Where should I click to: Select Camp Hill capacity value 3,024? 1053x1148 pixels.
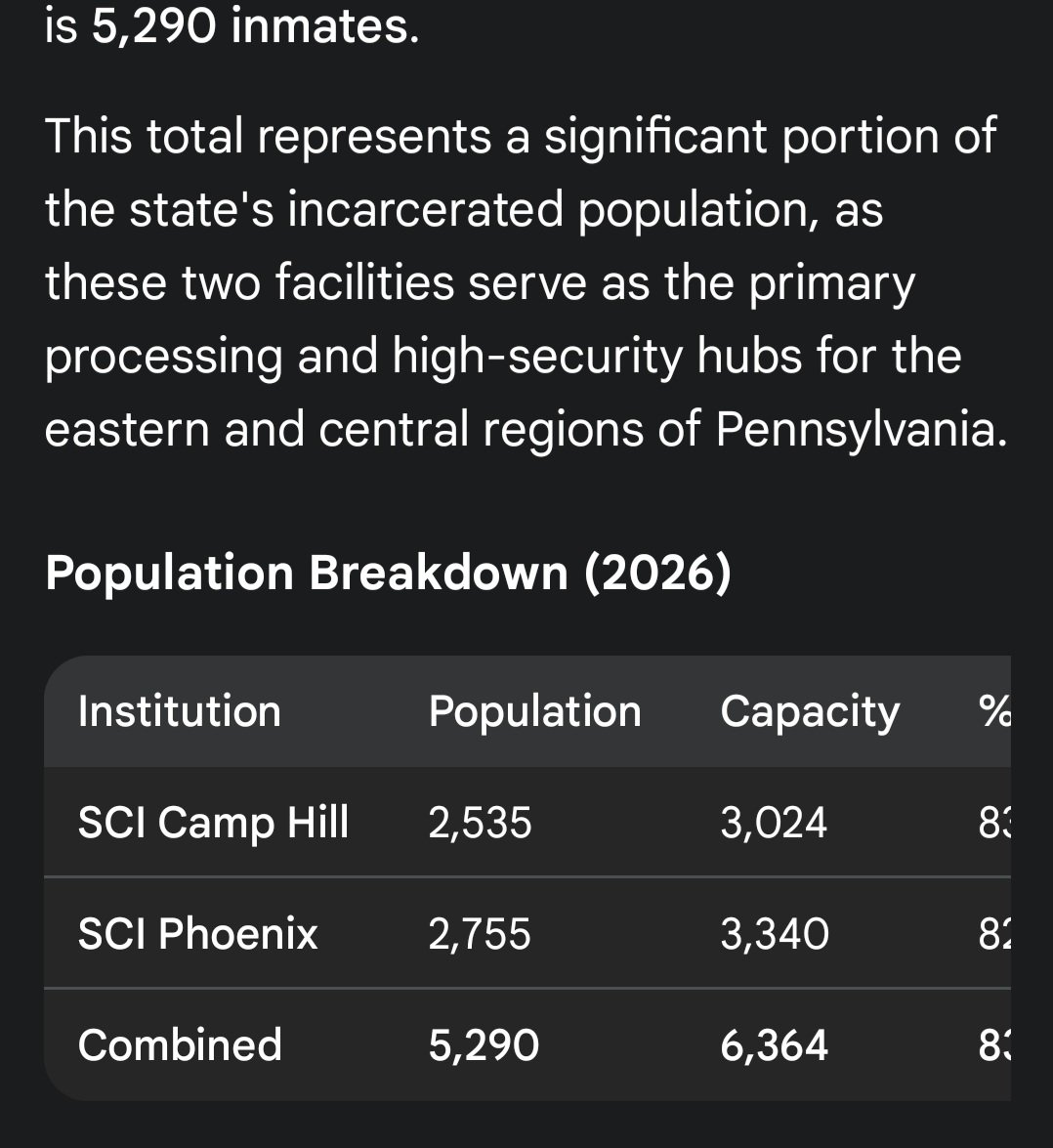[x=774, y=823]
